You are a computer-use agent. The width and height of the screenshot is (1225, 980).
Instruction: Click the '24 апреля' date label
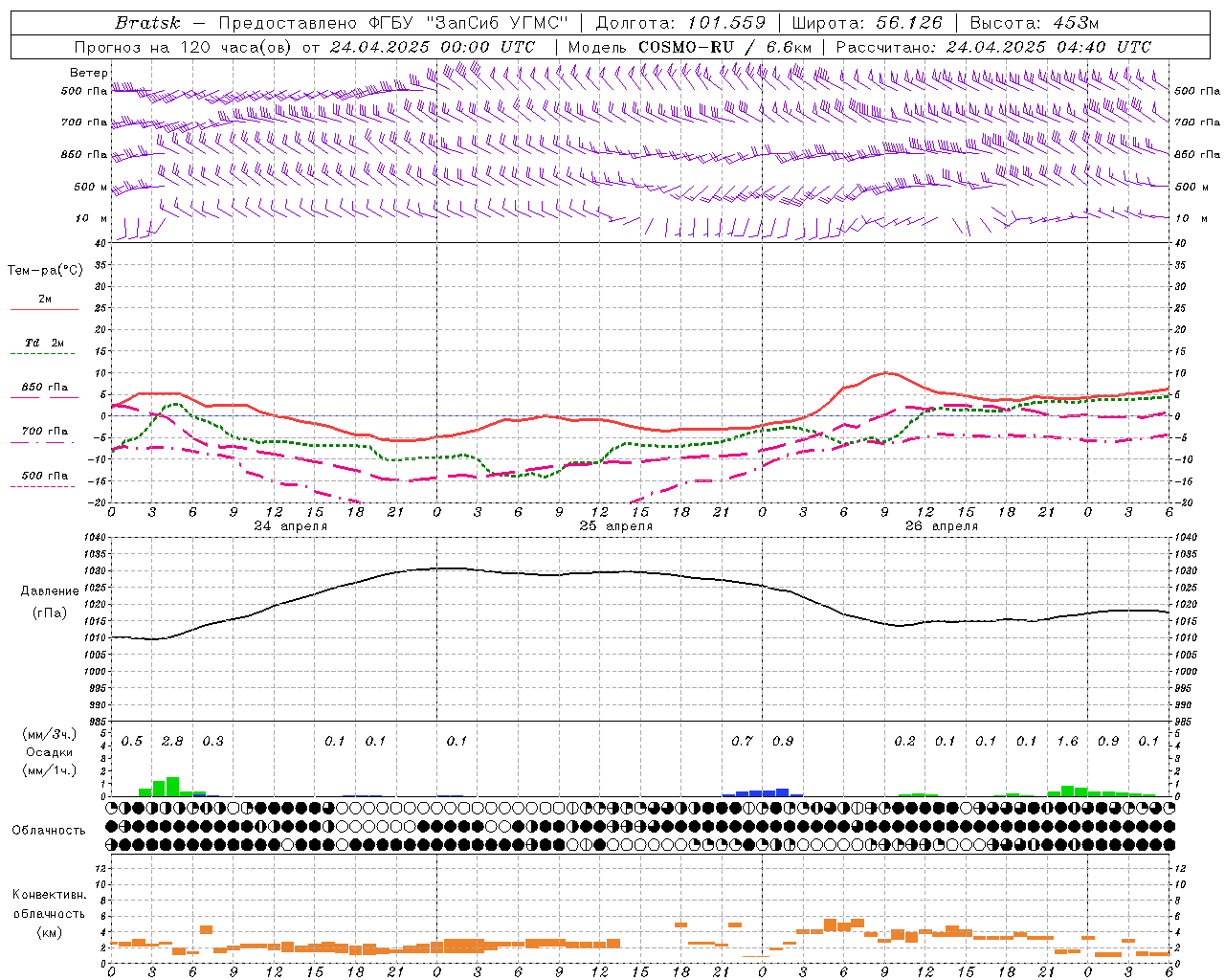[x=290, y=526]
